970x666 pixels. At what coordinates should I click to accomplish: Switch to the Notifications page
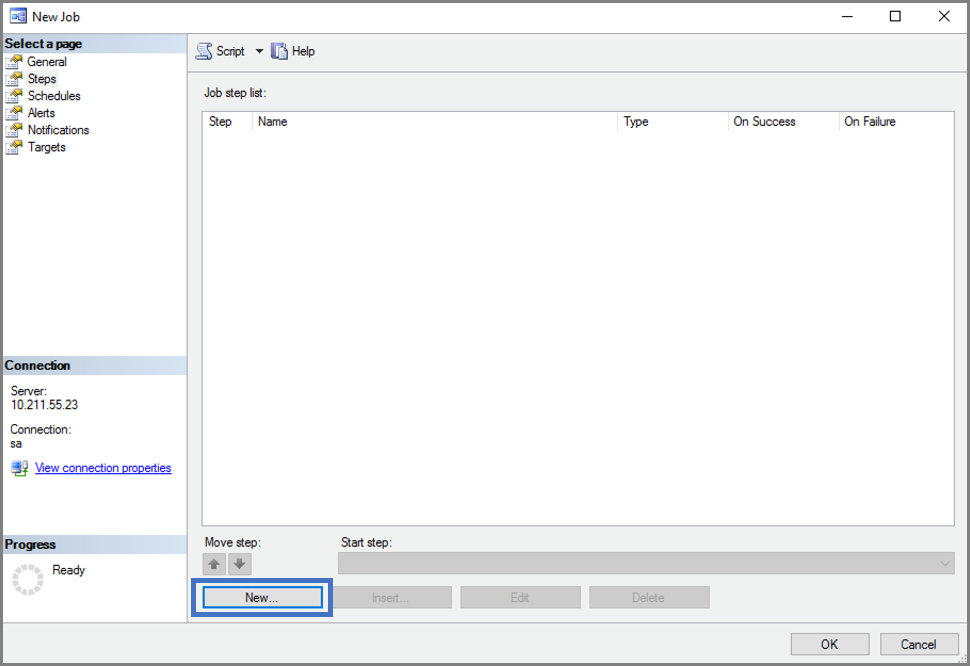coord(58,130)
